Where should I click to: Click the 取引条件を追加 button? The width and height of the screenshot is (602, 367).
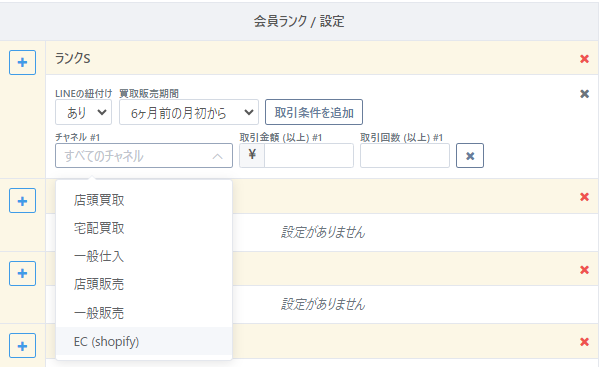314,112
